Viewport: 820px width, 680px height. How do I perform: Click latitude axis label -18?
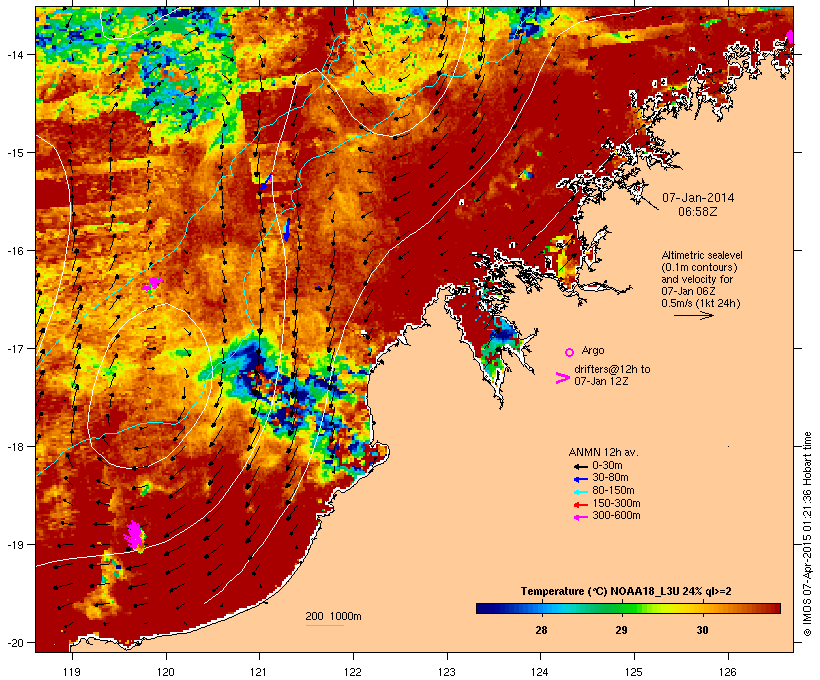pyautogui.click(x=14, y=447)
